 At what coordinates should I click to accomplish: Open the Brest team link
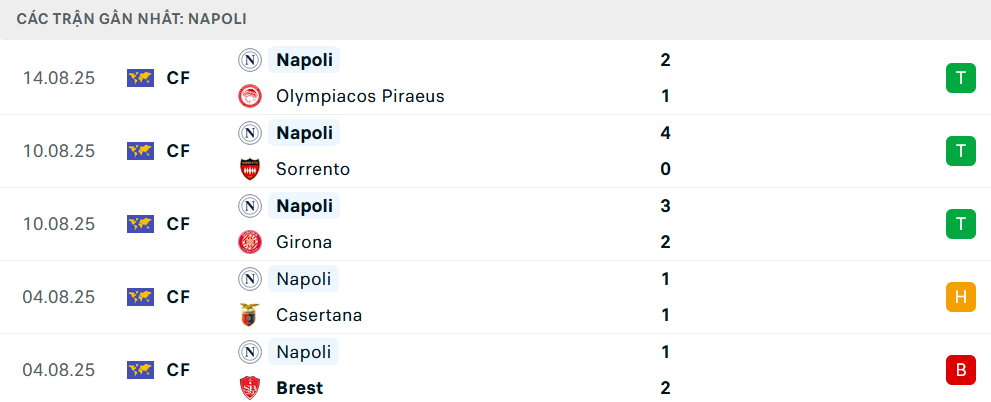coord(300,388)
